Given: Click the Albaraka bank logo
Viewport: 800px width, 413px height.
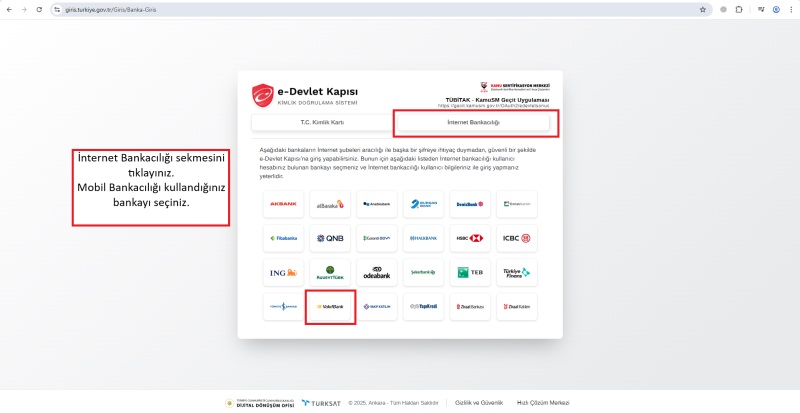Looking at the screenshot, I should [x=330, y=204].
